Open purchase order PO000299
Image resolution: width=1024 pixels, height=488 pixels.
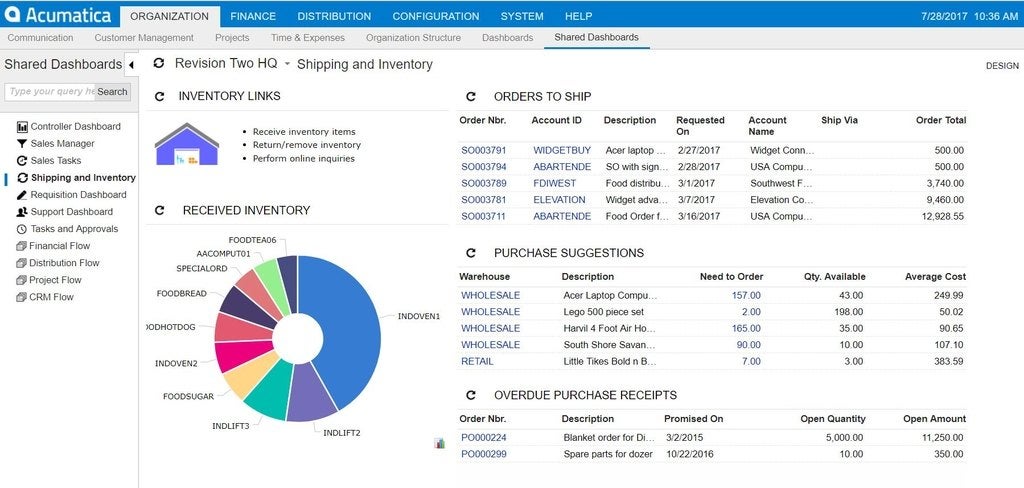coord(483,454)
